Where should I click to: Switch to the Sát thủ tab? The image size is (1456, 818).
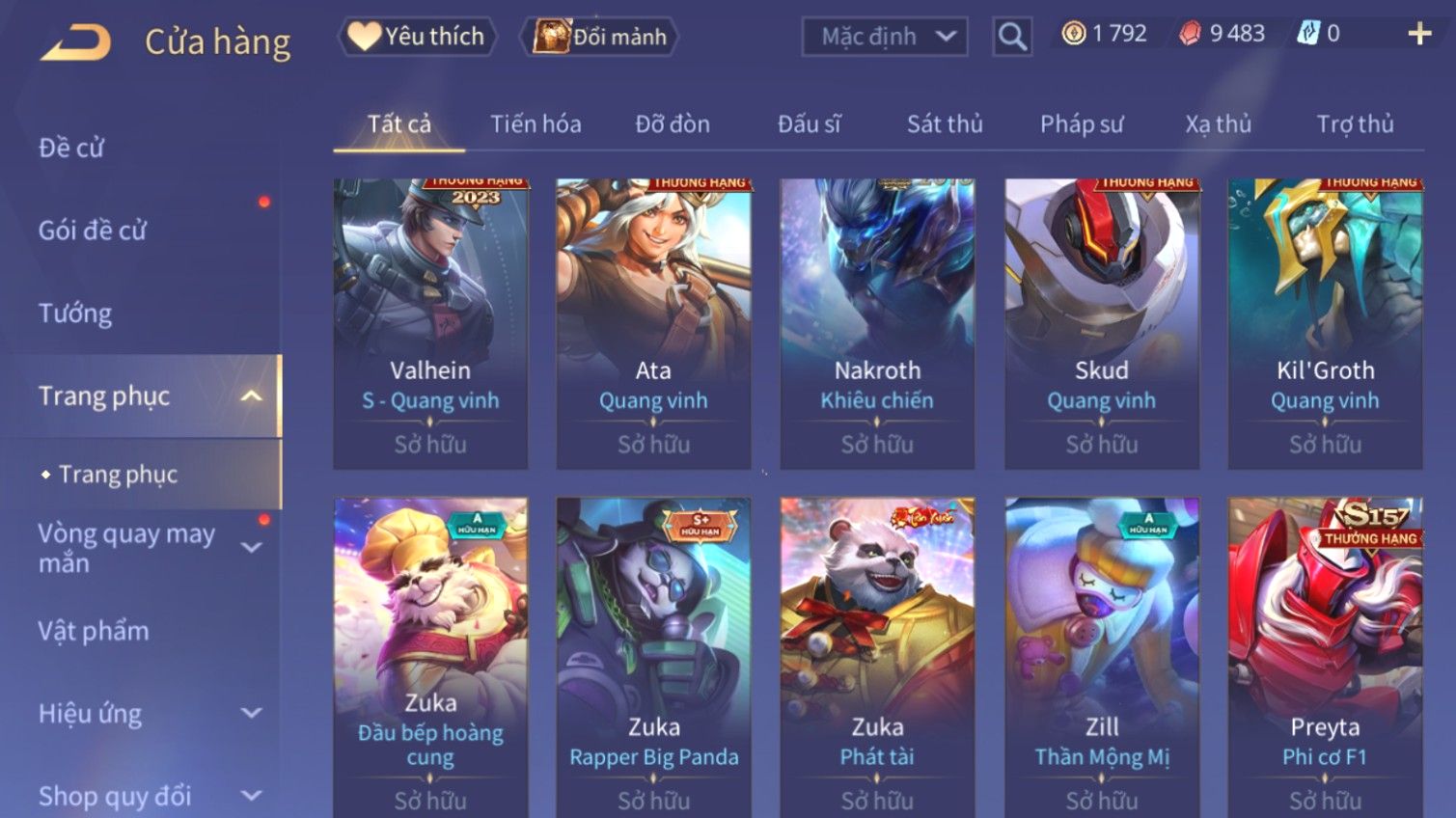tap(945, 124)
